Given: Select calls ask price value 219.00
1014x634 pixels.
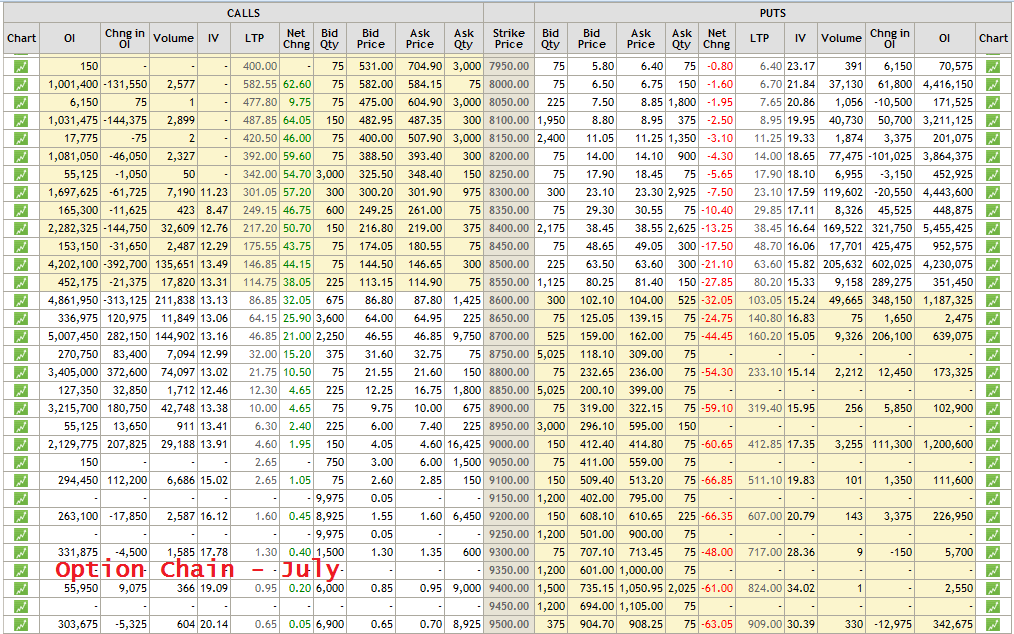Looking at the screenshot, I should click(426, 228).
